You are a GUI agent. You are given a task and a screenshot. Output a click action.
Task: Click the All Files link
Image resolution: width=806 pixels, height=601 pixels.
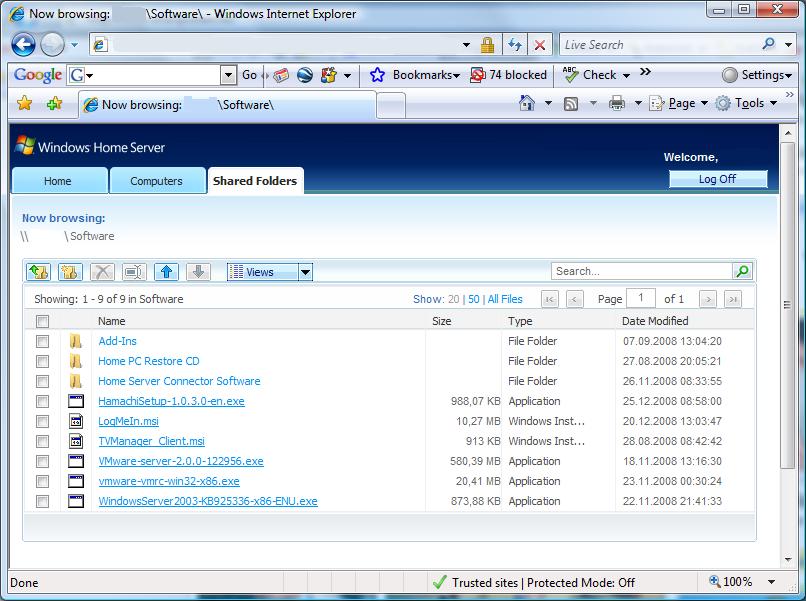505,299
